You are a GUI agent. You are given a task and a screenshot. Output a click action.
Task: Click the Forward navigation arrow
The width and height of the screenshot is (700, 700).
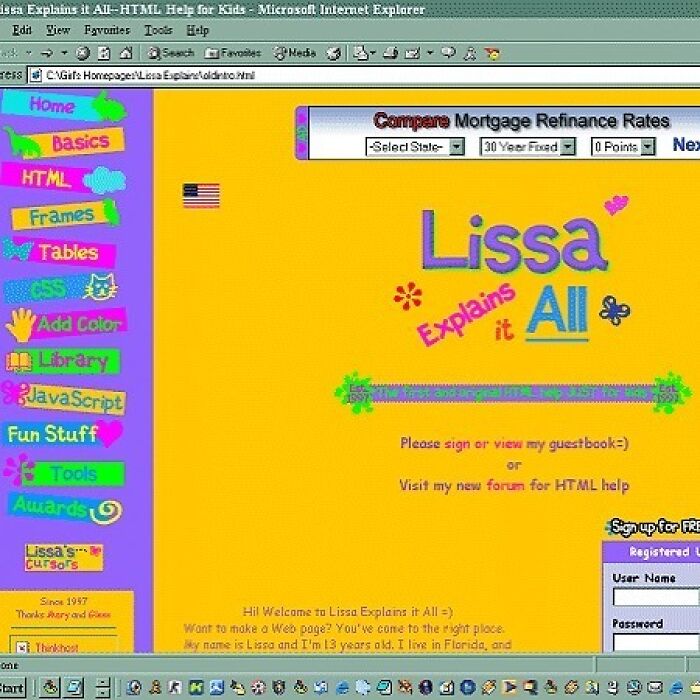[47, 54]
